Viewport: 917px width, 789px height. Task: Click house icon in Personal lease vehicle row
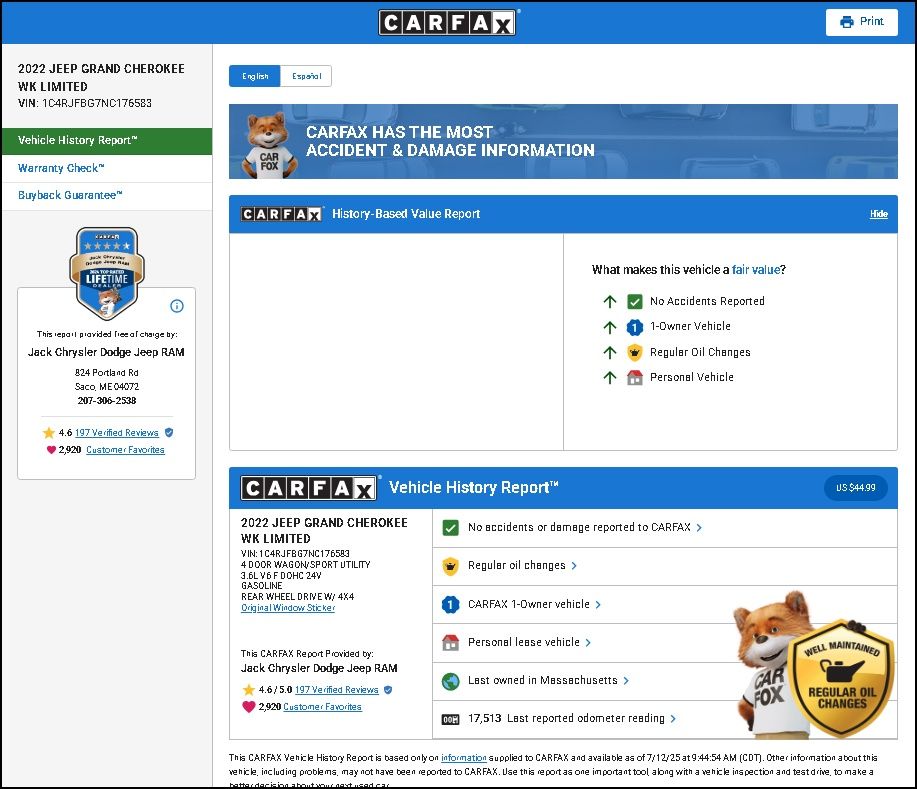pyautogui.click(x=450, y=642)
